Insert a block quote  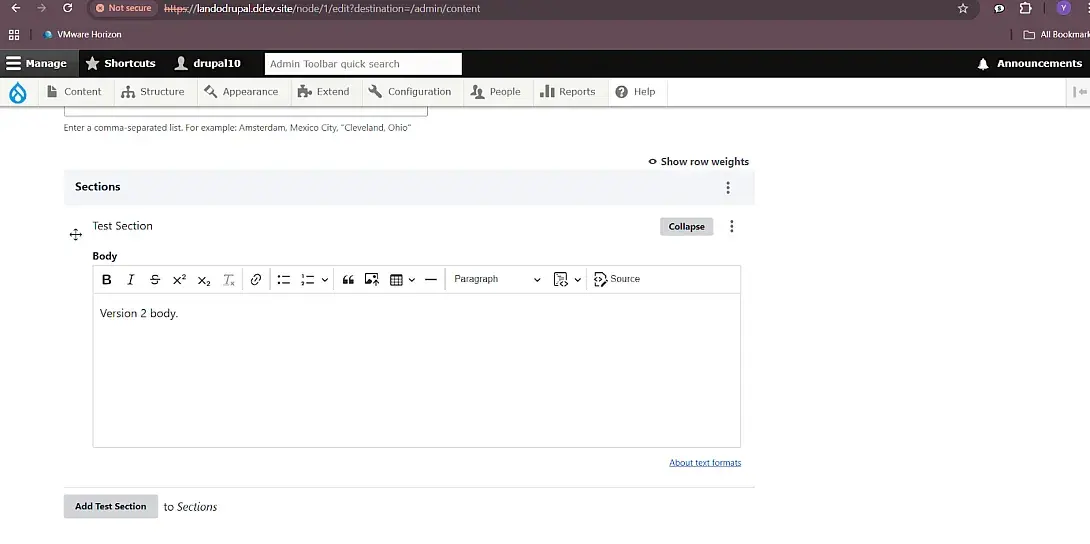click(348, 279)
